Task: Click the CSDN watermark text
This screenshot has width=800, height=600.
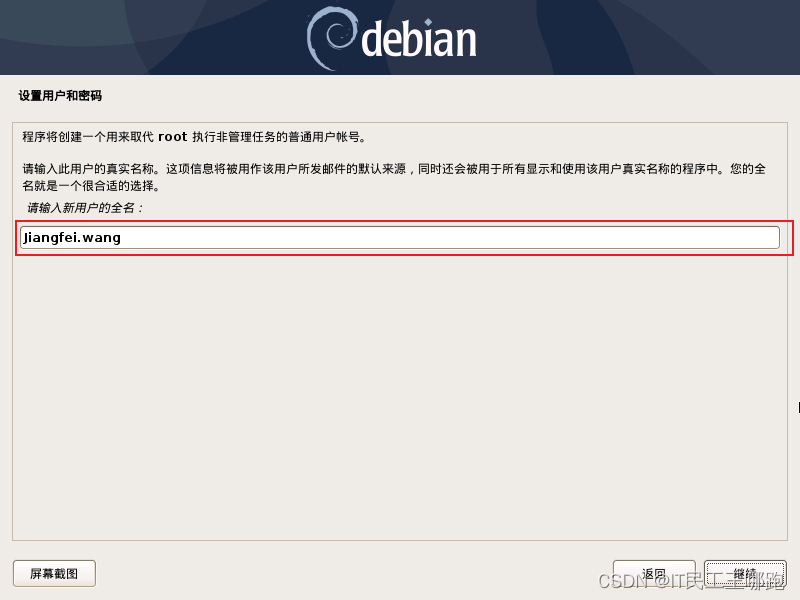Action: tap(690, 581)
